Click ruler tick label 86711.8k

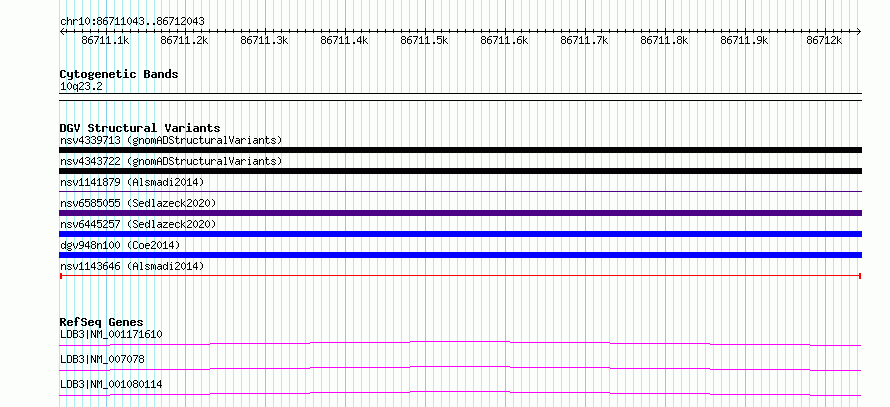click(665, 40)
